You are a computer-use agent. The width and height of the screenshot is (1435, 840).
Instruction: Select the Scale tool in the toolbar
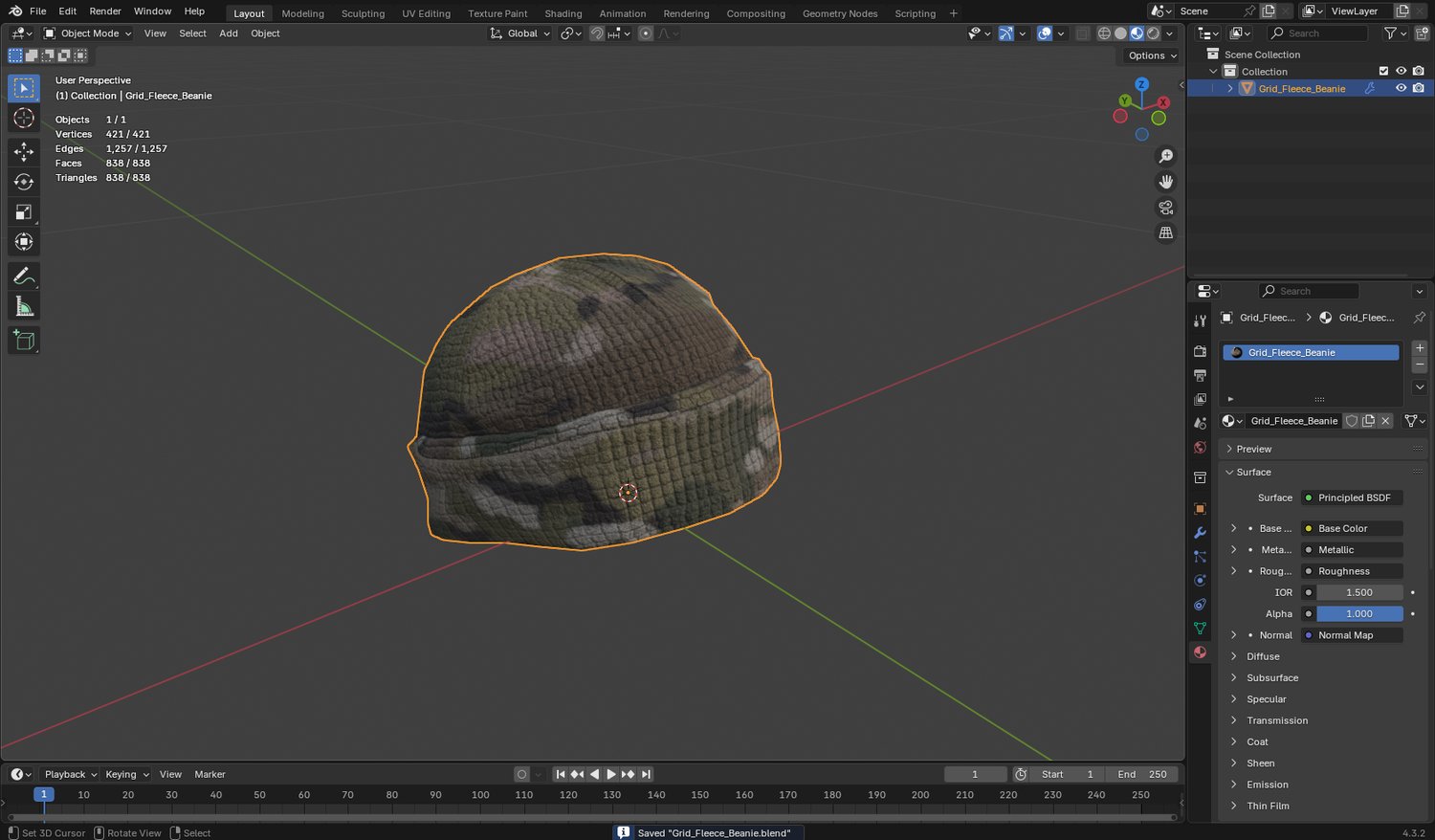[24, 211]
